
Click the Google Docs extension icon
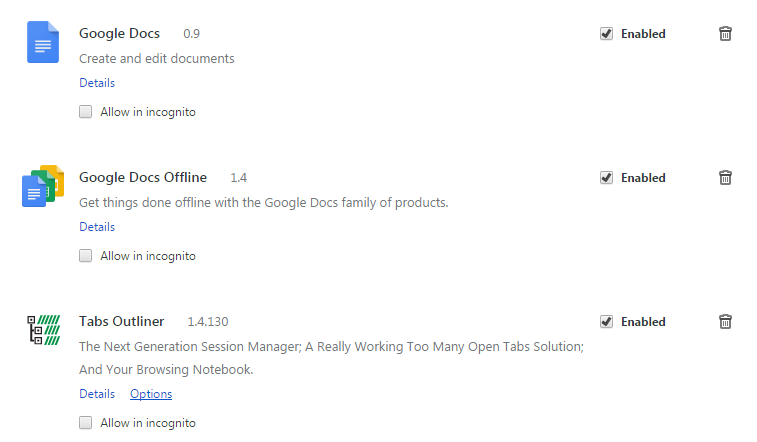point(42,42)
